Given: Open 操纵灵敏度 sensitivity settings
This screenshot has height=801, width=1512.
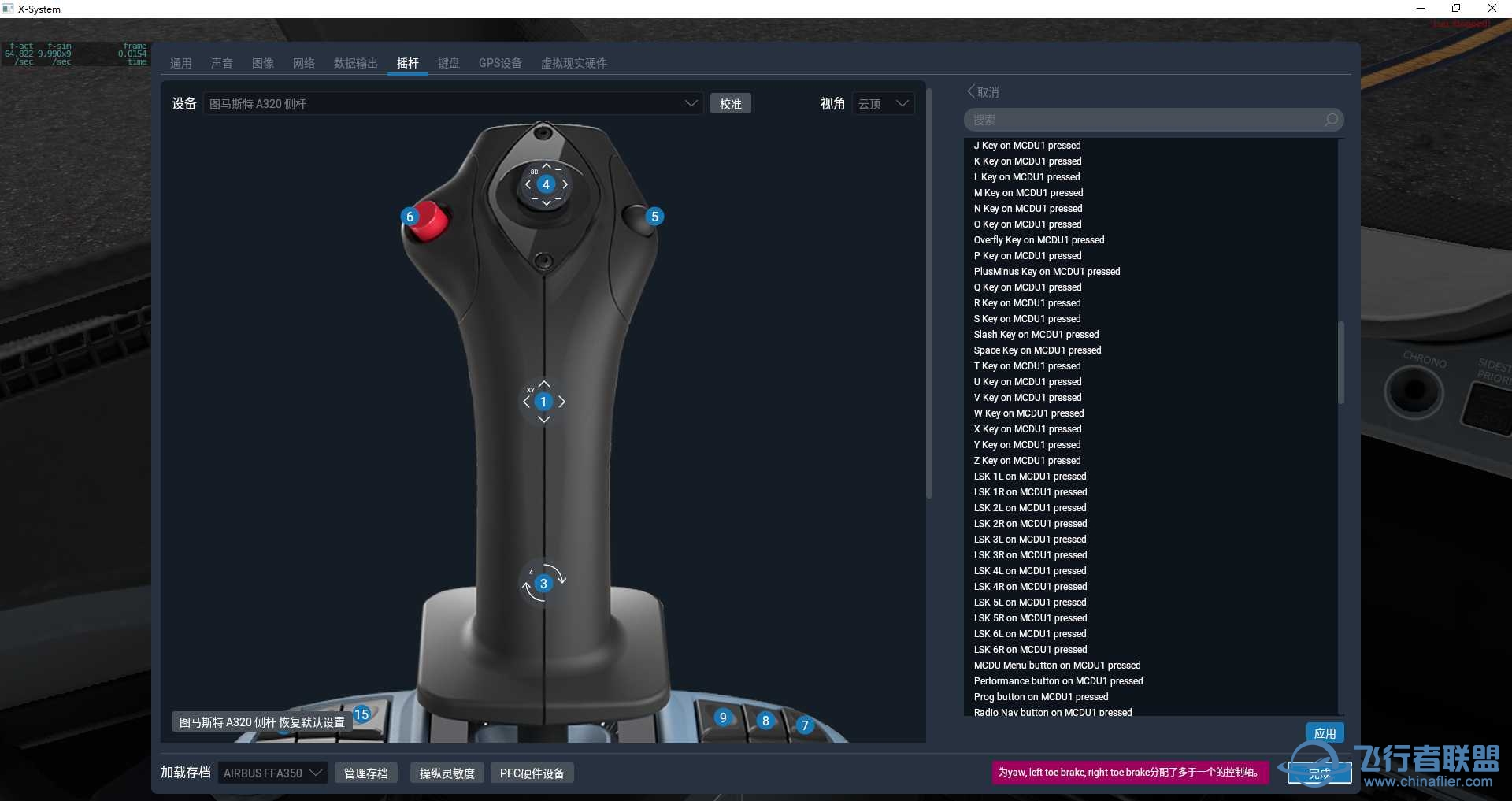Looking at the screenshot, I should tap(447, 773).
